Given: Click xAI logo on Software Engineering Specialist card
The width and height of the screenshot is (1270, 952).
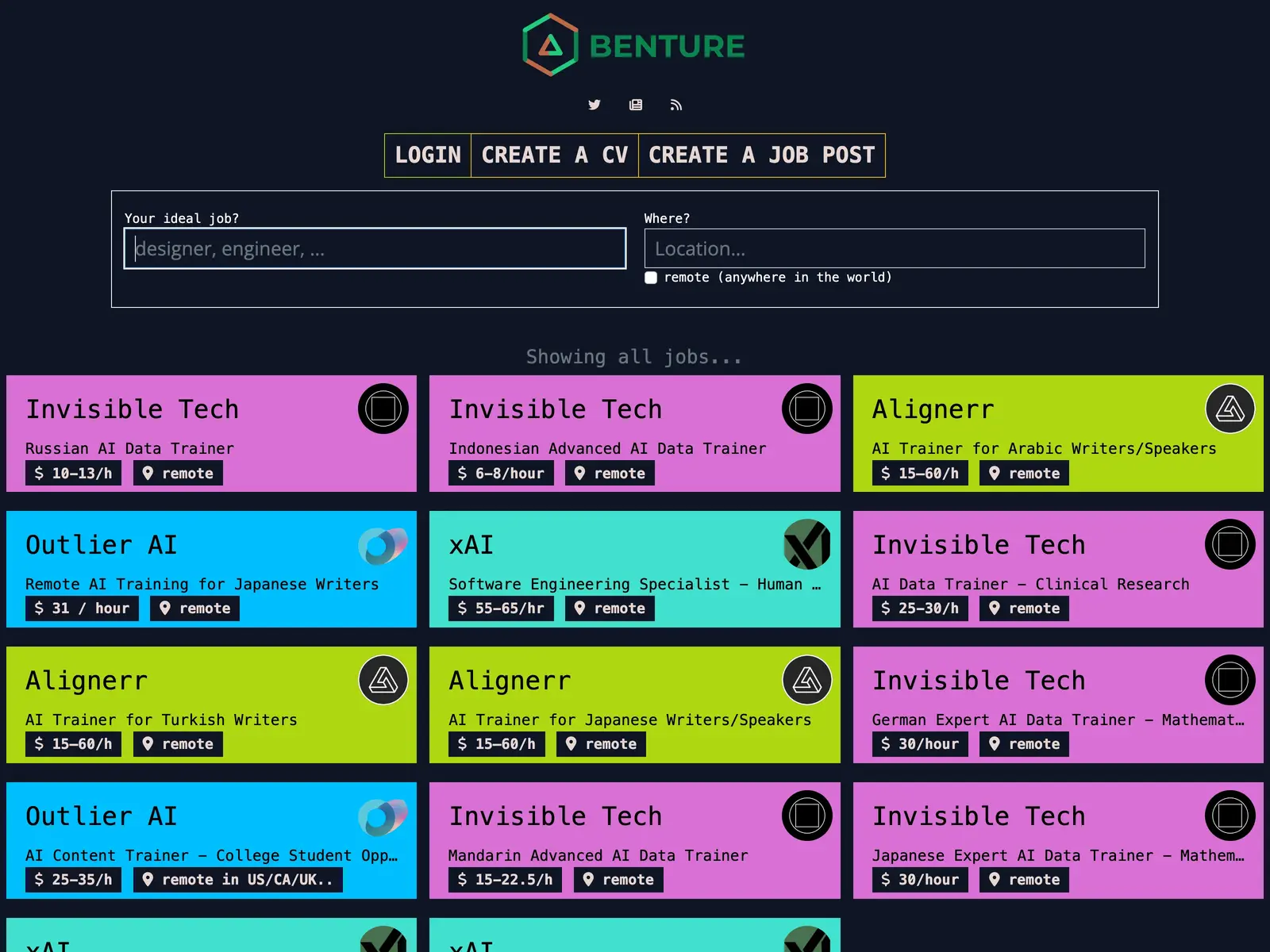Looking at the screenshot, I should (807, 545).
